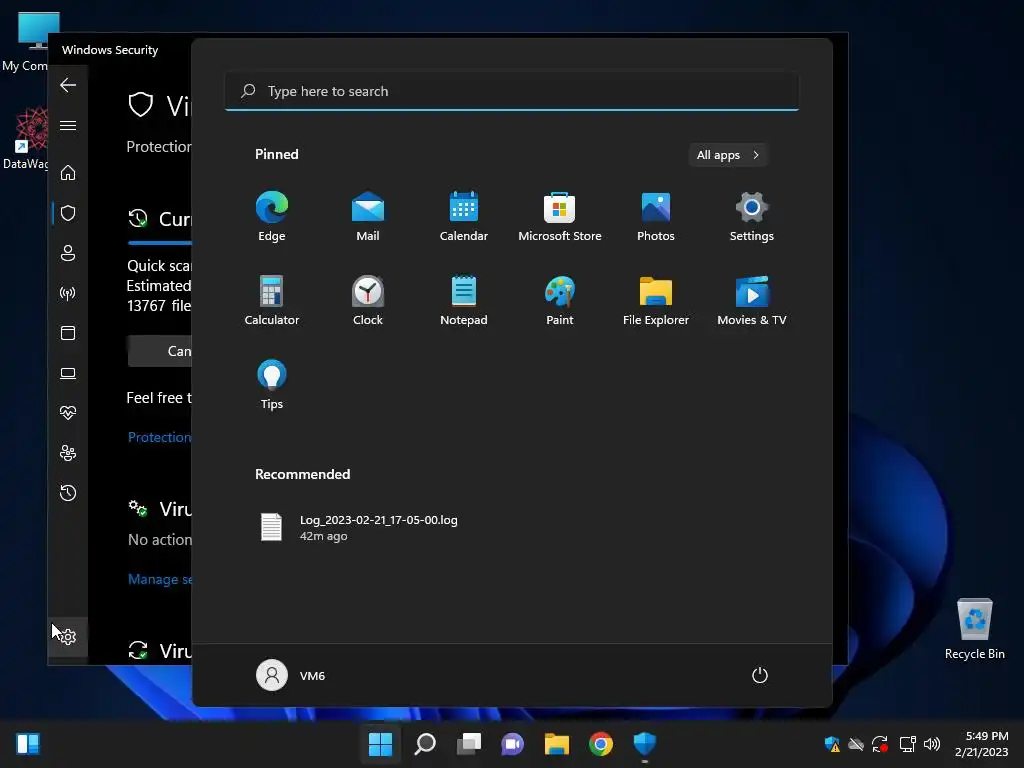Launch Notepad from Start menu
The image size is (1024, 768).
[464, 300]
